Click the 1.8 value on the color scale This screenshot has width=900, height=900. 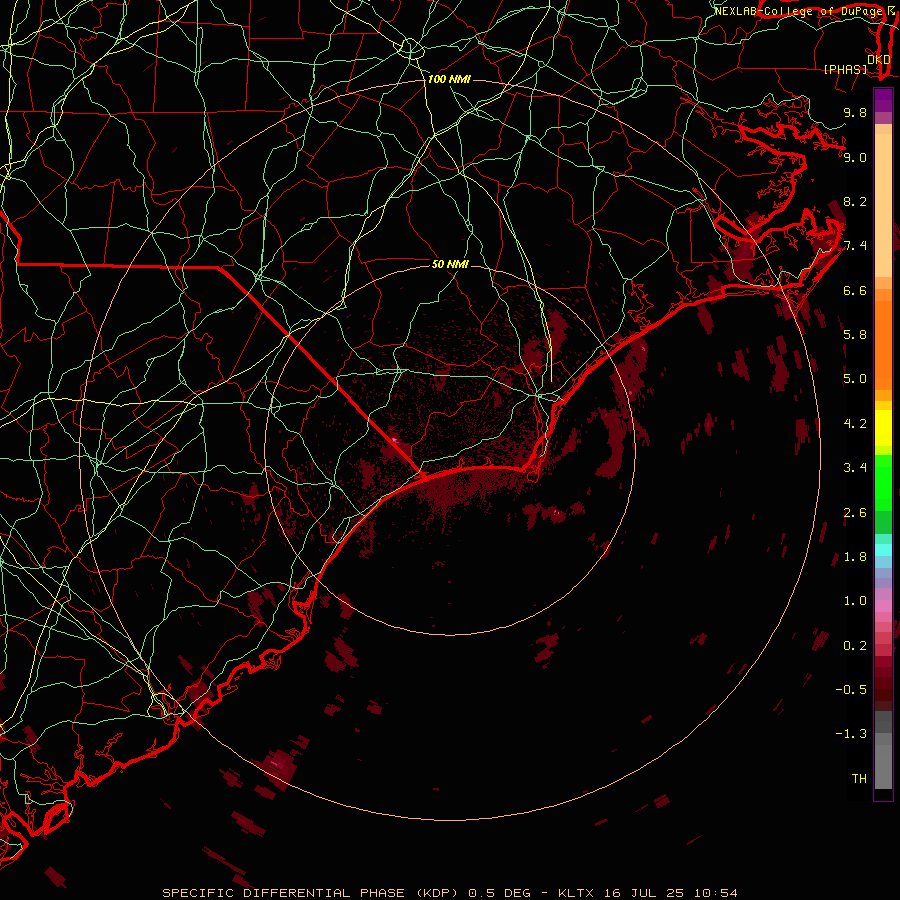coord(855,557)
